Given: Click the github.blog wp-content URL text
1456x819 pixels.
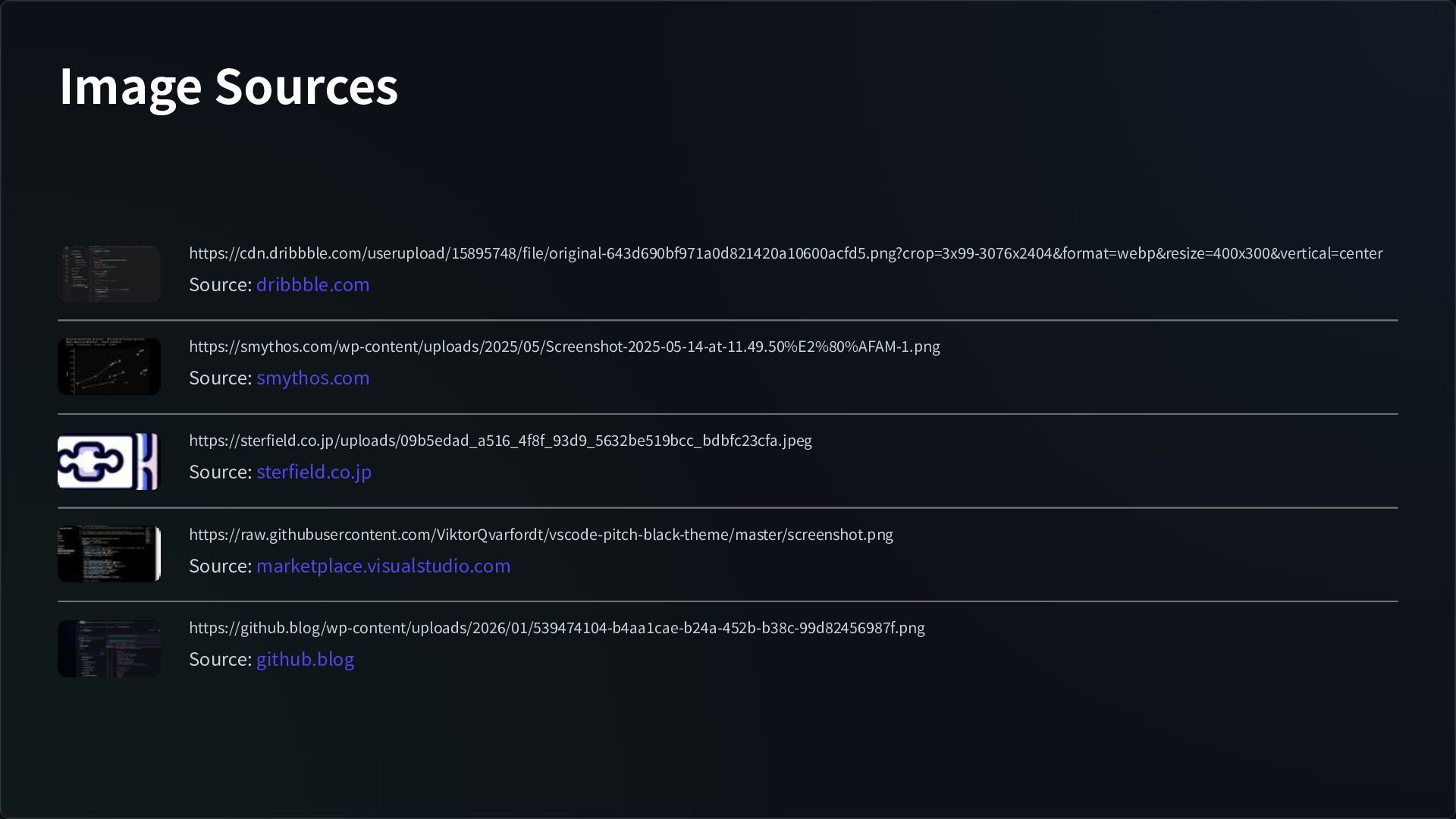Looking at the screenshot, I should pos(557,628).
